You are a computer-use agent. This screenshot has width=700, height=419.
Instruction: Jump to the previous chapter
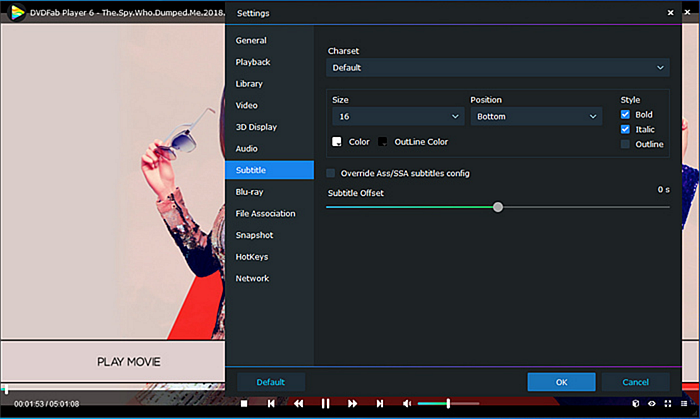(x=271, y=404)
